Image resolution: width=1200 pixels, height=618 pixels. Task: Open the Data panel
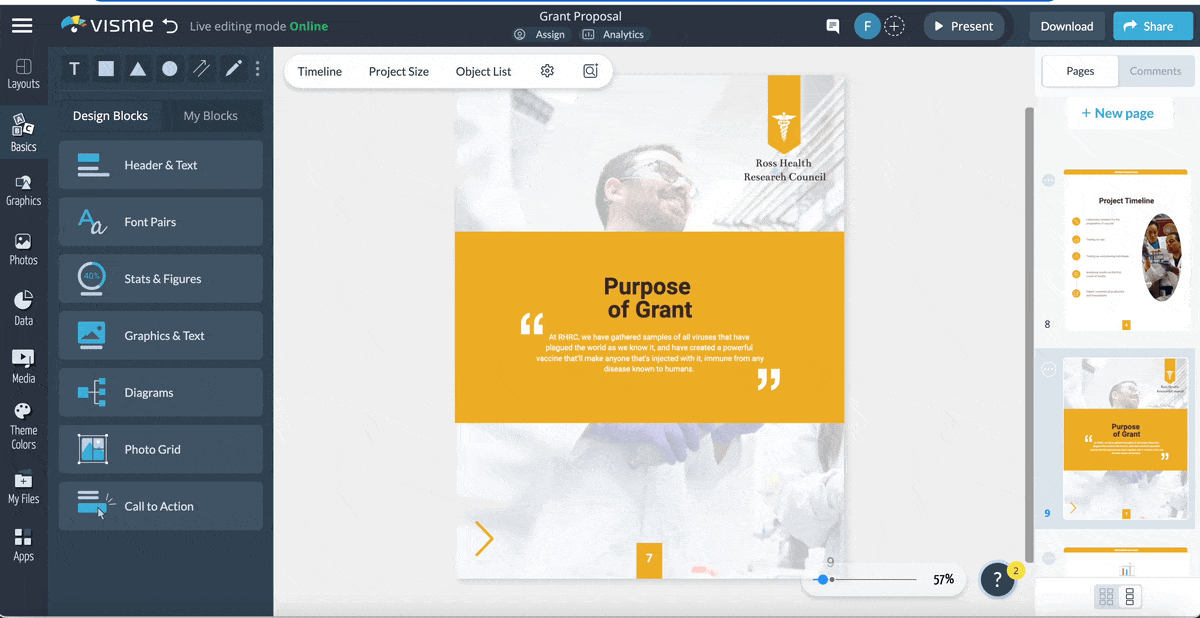(23, 305)
